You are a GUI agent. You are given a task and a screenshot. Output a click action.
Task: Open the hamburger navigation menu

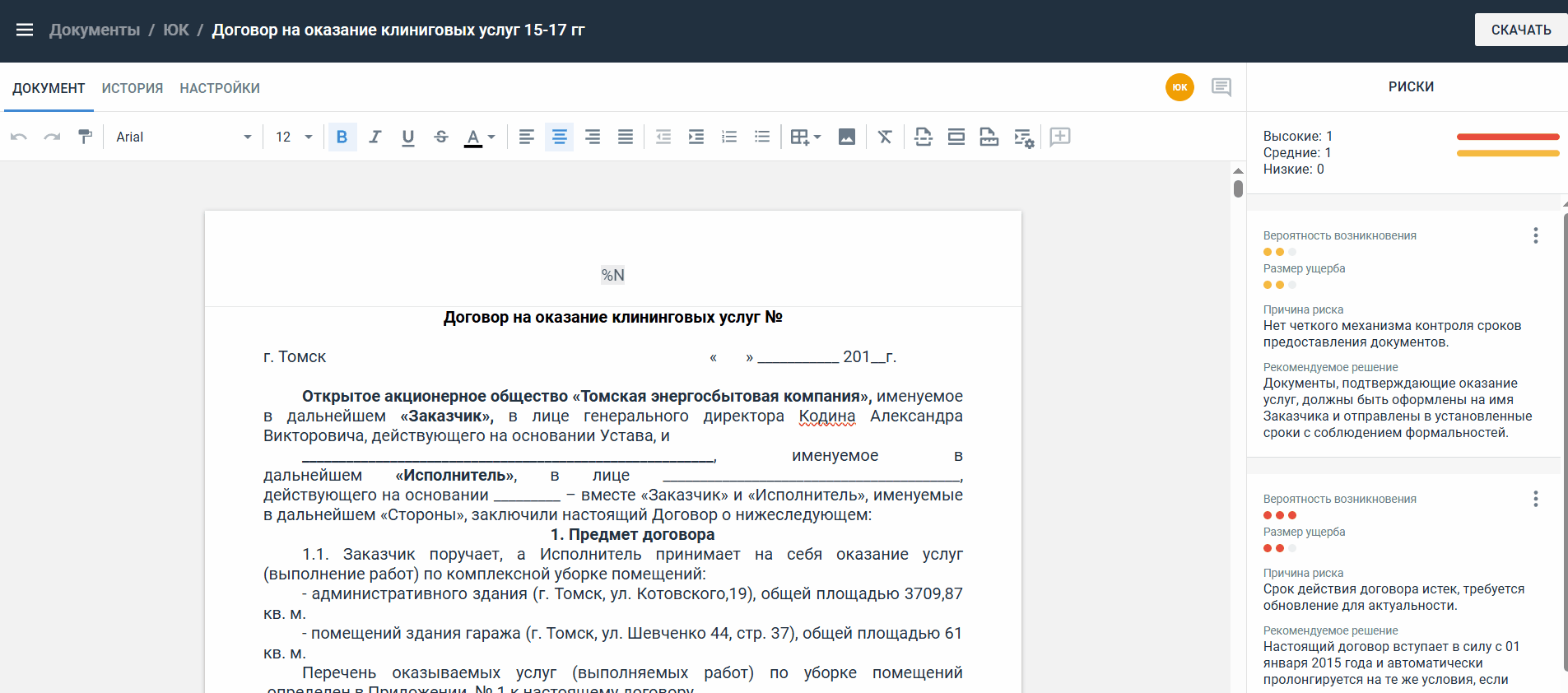click(x=25, y=30)
